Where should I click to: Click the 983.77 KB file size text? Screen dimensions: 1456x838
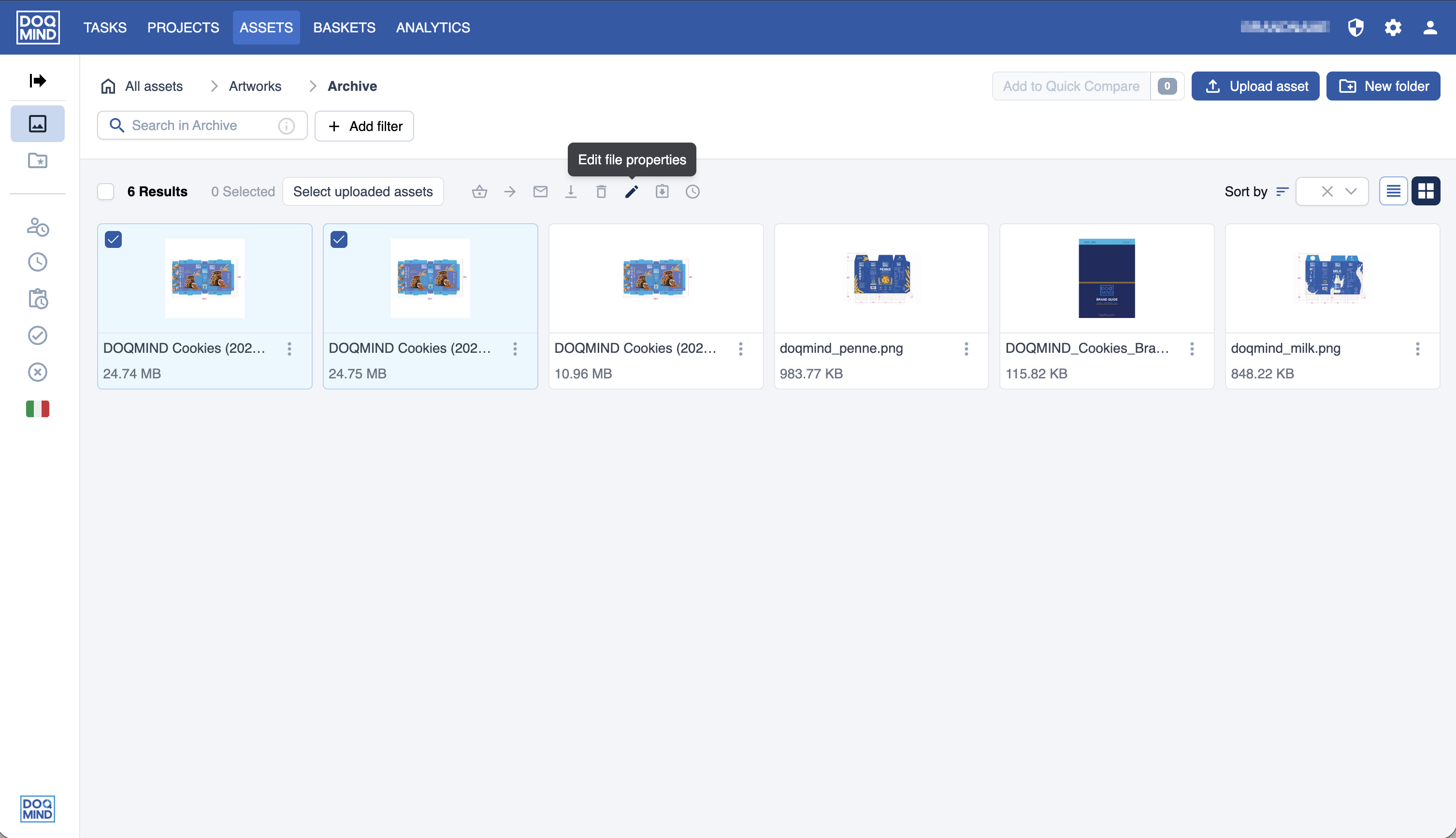click(x=811, y=374)
